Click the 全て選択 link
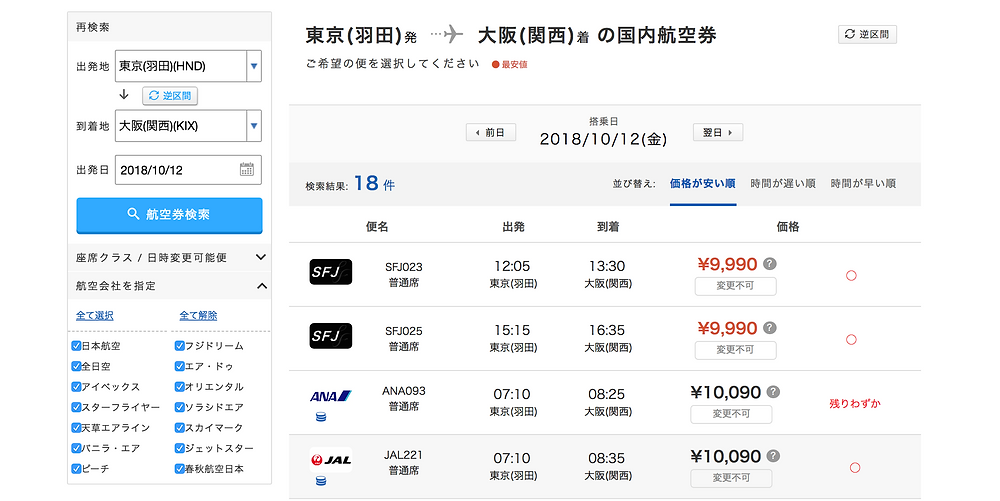The width and height of the screenshot is (1000, 501). point(94,316)
